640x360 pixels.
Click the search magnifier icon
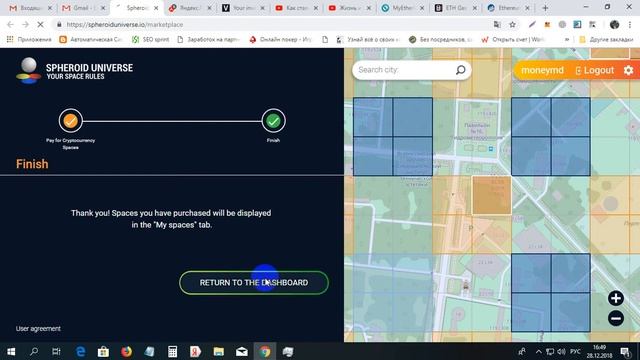click(x=460, y=70)
